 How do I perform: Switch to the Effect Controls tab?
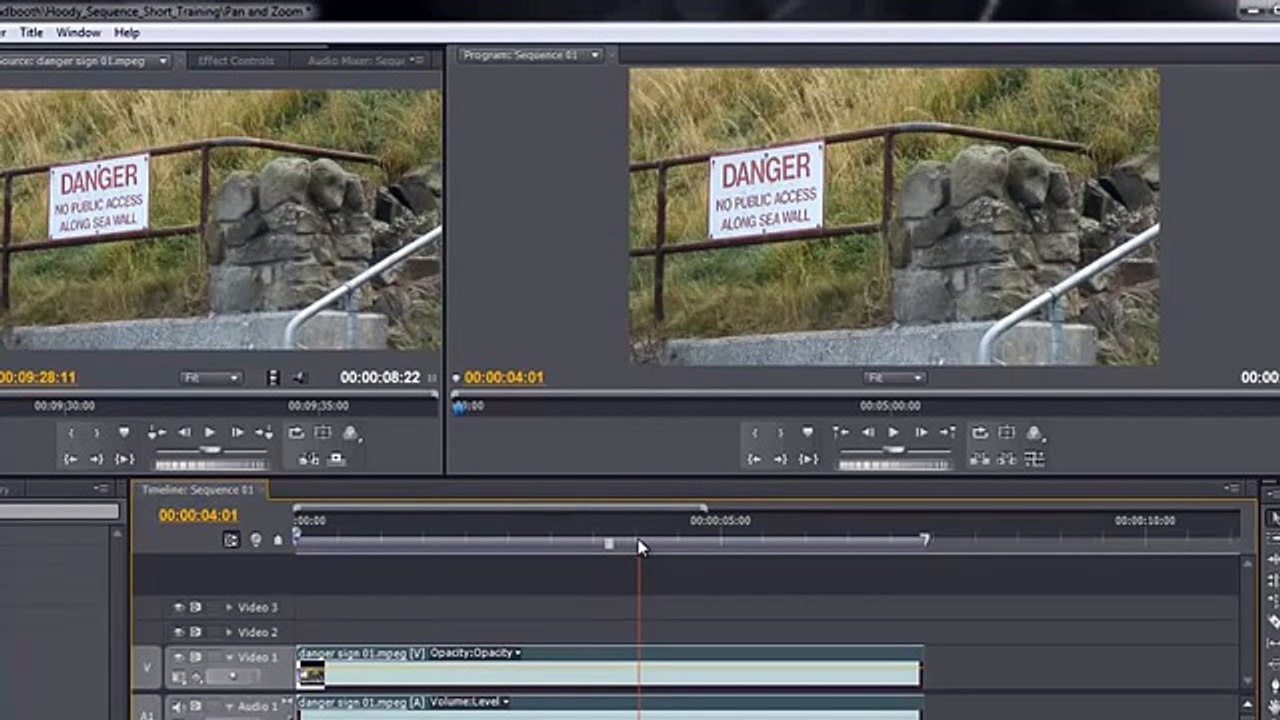236,61
